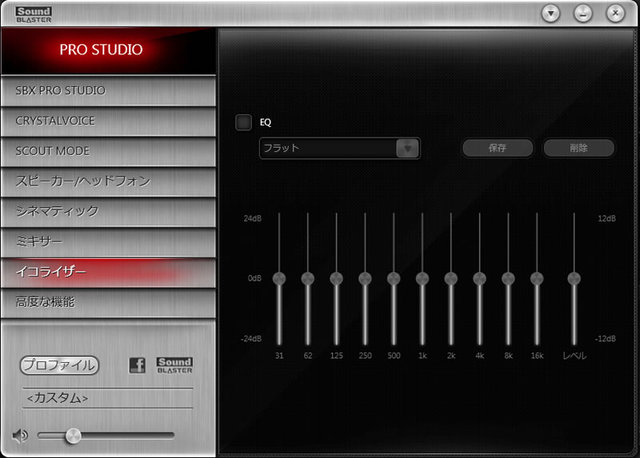Open the SBX PRO STUDIO section

point(109,91)
